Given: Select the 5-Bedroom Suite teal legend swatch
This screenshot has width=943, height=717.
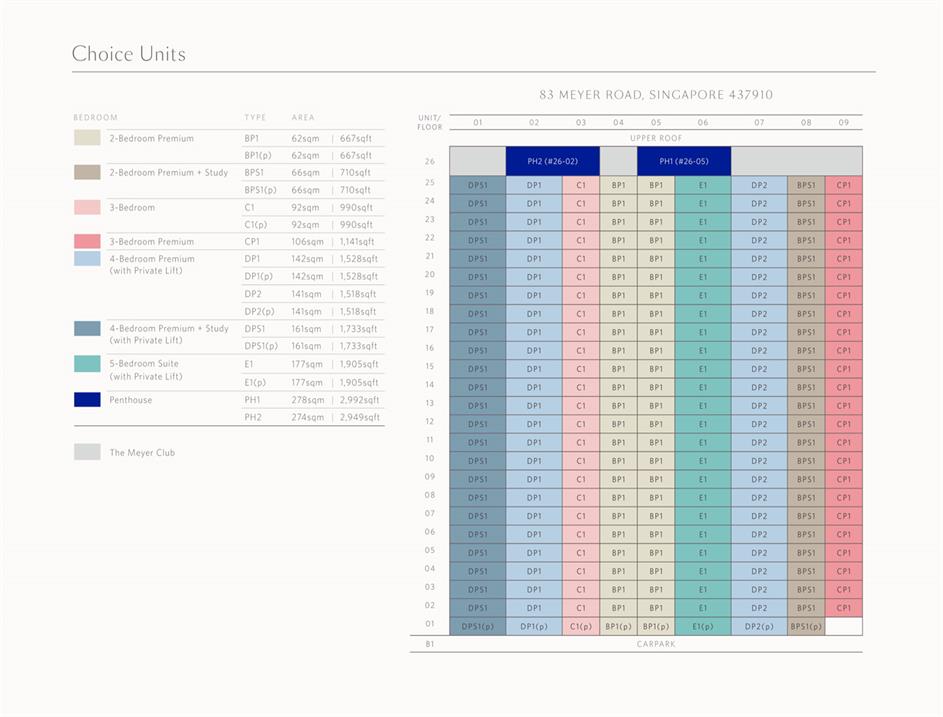Looking at the screenshot, I should [87, 364].
